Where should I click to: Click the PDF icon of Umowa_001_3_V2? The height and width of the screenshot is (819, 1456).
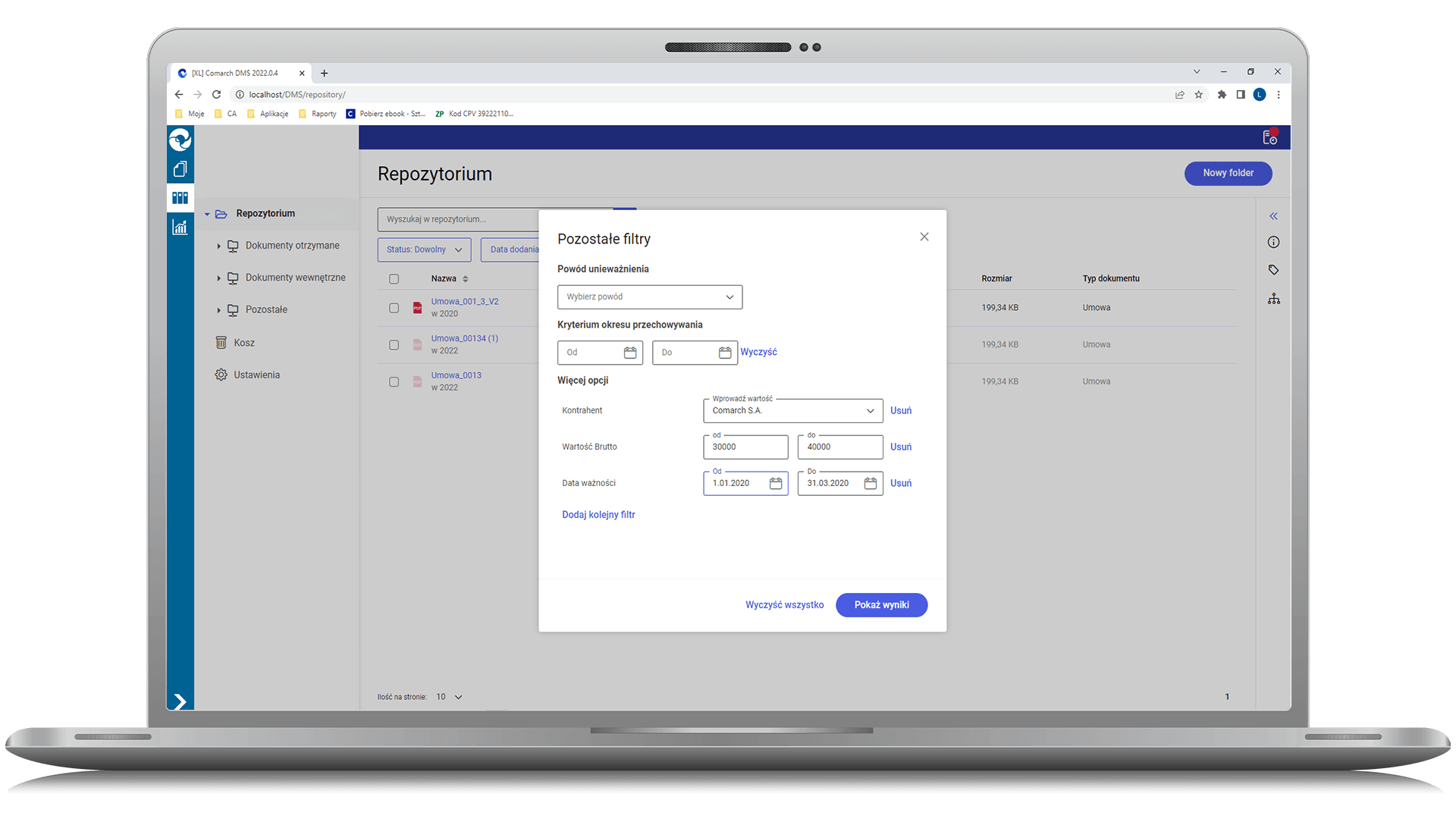(417, 308)
